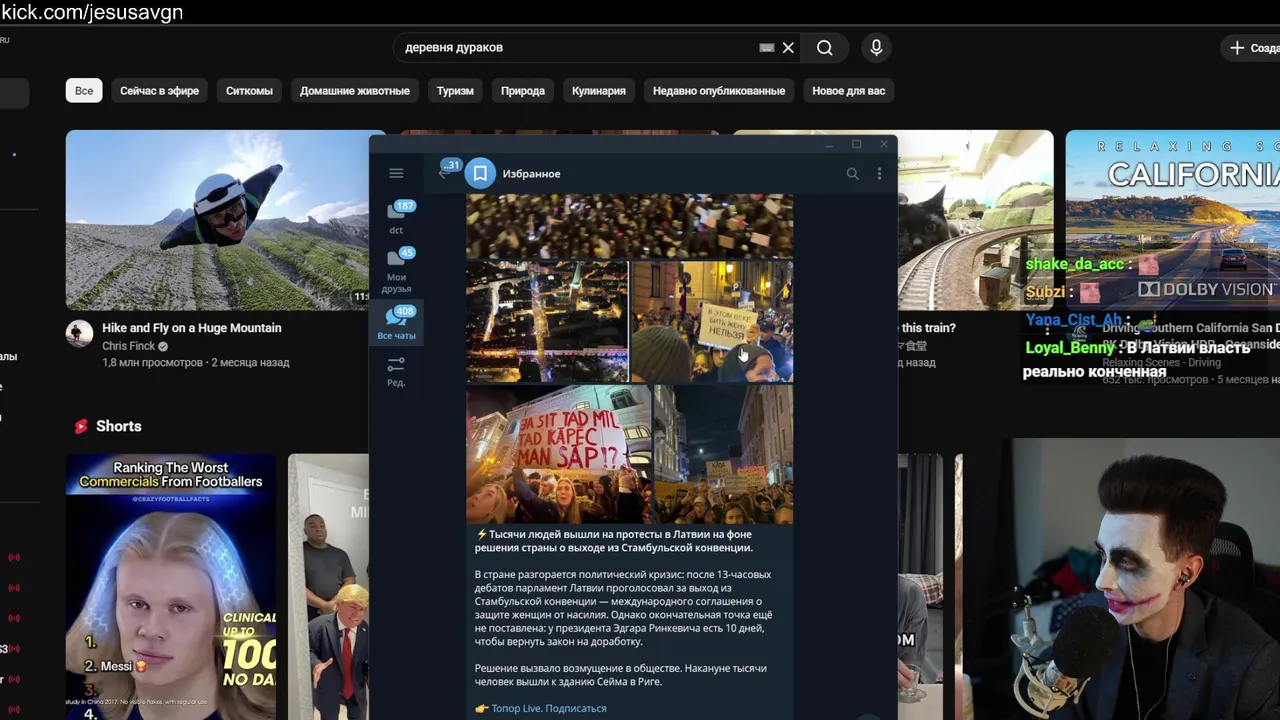Open the night street protest photo
This screenshot has height=720, width=1280.
pos(723,454)
